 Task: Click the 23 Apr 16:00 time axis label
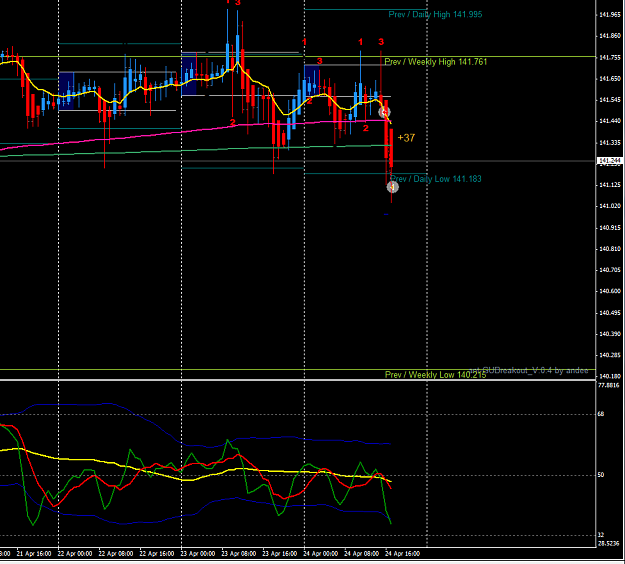280,554
